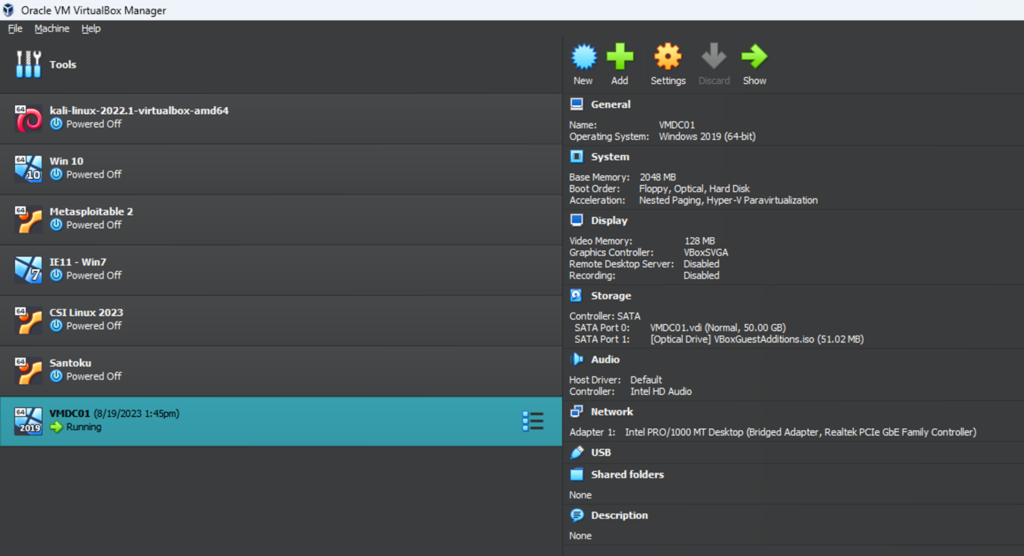1024x556 pixels.
Task: Click the Storage section disk icon
Action: pos(576,295)
